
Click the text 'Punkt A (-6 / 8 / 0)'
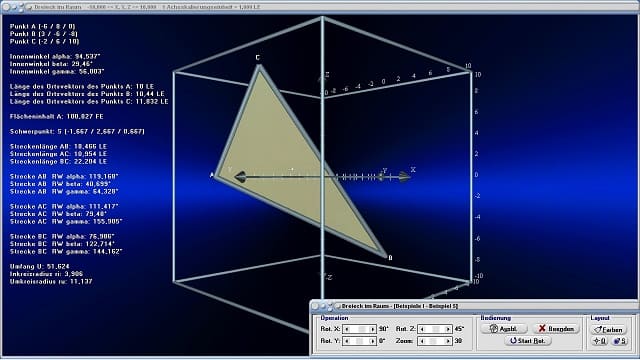click(x=42, y=26)
